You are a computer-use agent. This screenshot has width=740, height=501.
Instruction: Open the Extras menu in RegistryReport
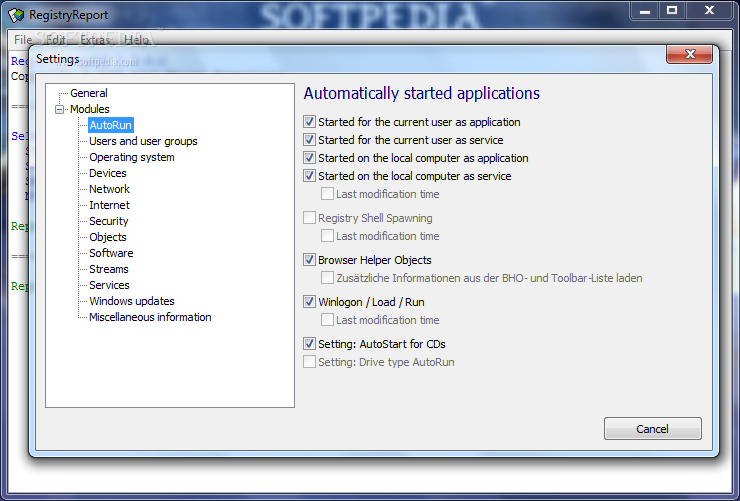tap(96, 40)
